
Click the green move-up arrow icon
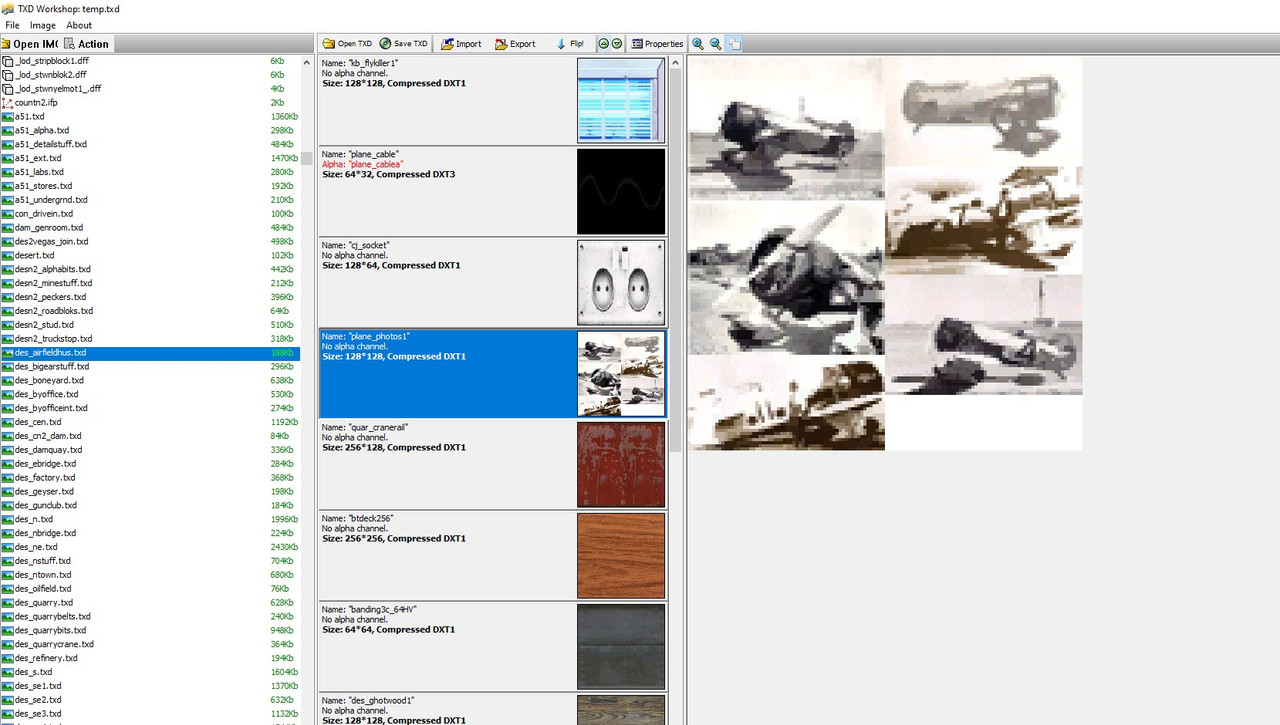(604, 44)
